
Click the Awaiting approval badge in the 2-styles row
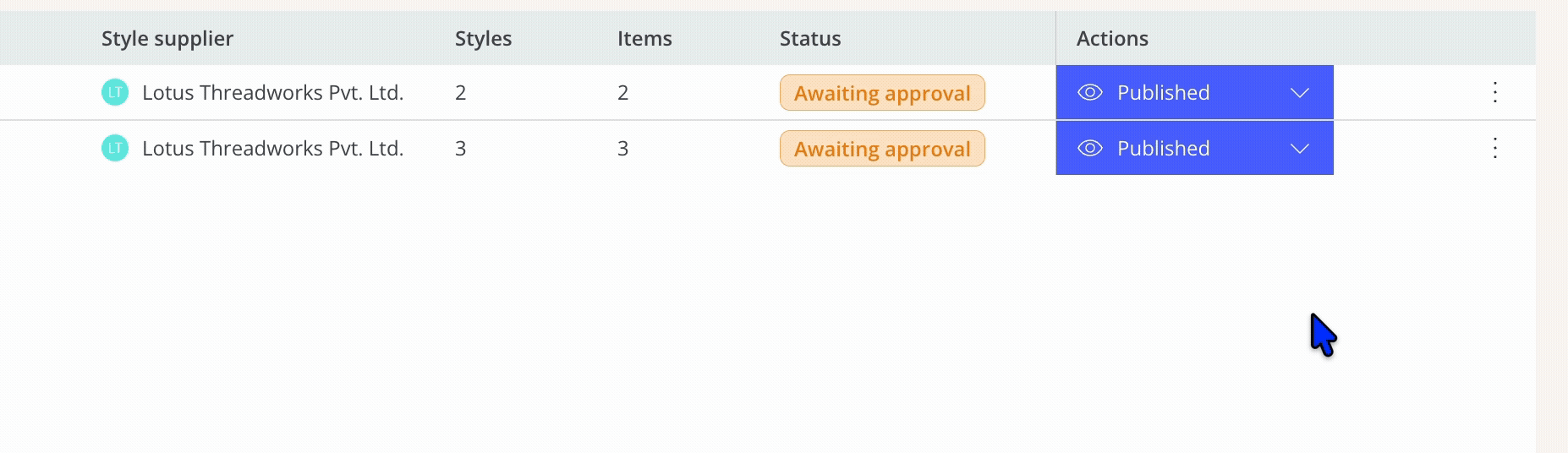882,93
